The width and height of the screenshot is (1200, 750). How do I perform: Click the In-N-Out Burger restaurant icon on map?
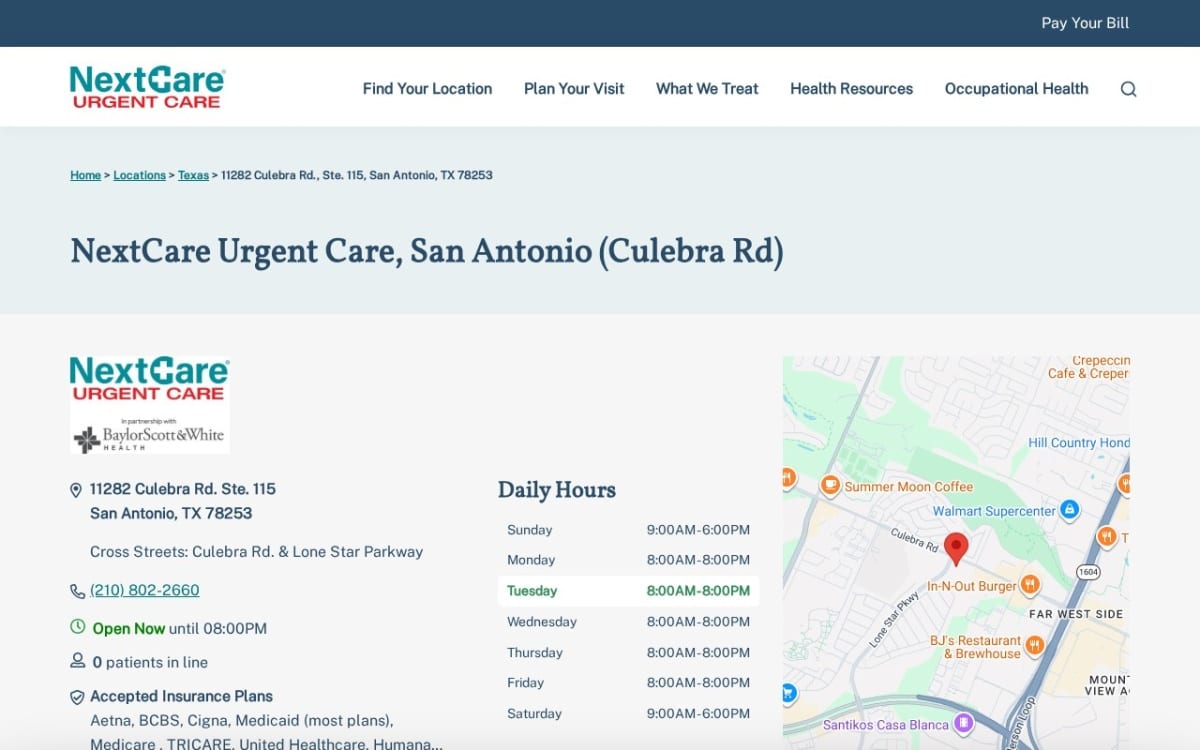[1030, 585]
